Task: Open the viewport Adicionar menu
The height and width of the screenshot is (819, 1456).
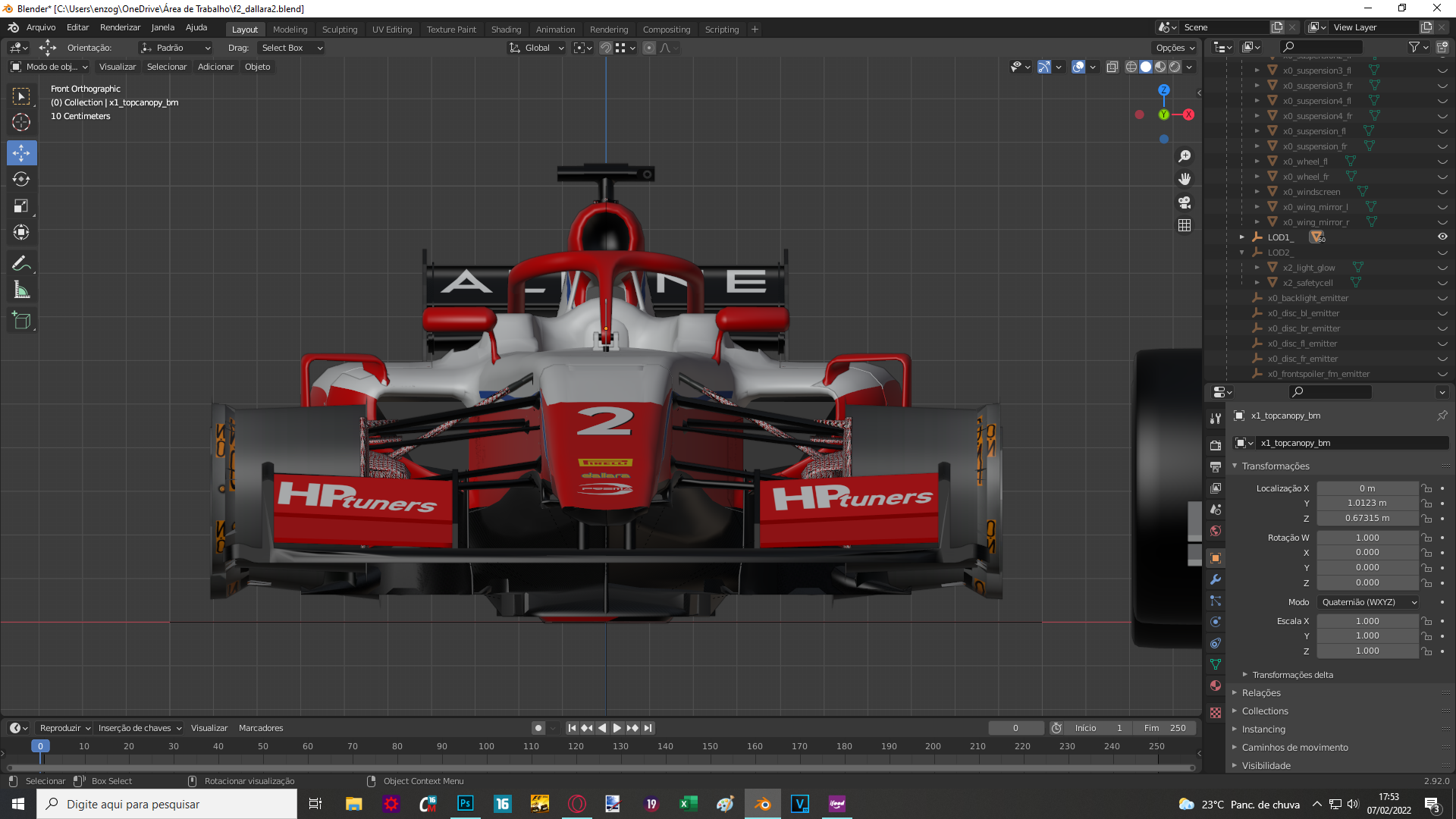Action: click(x=215, y=67)
